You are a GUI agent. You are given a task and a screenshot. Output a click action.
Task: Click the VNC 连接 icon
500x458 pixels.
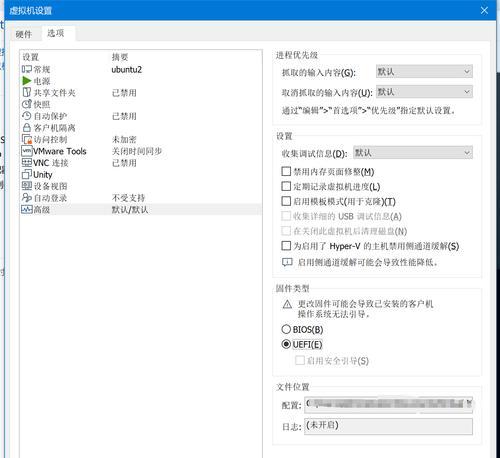[27, 163]
